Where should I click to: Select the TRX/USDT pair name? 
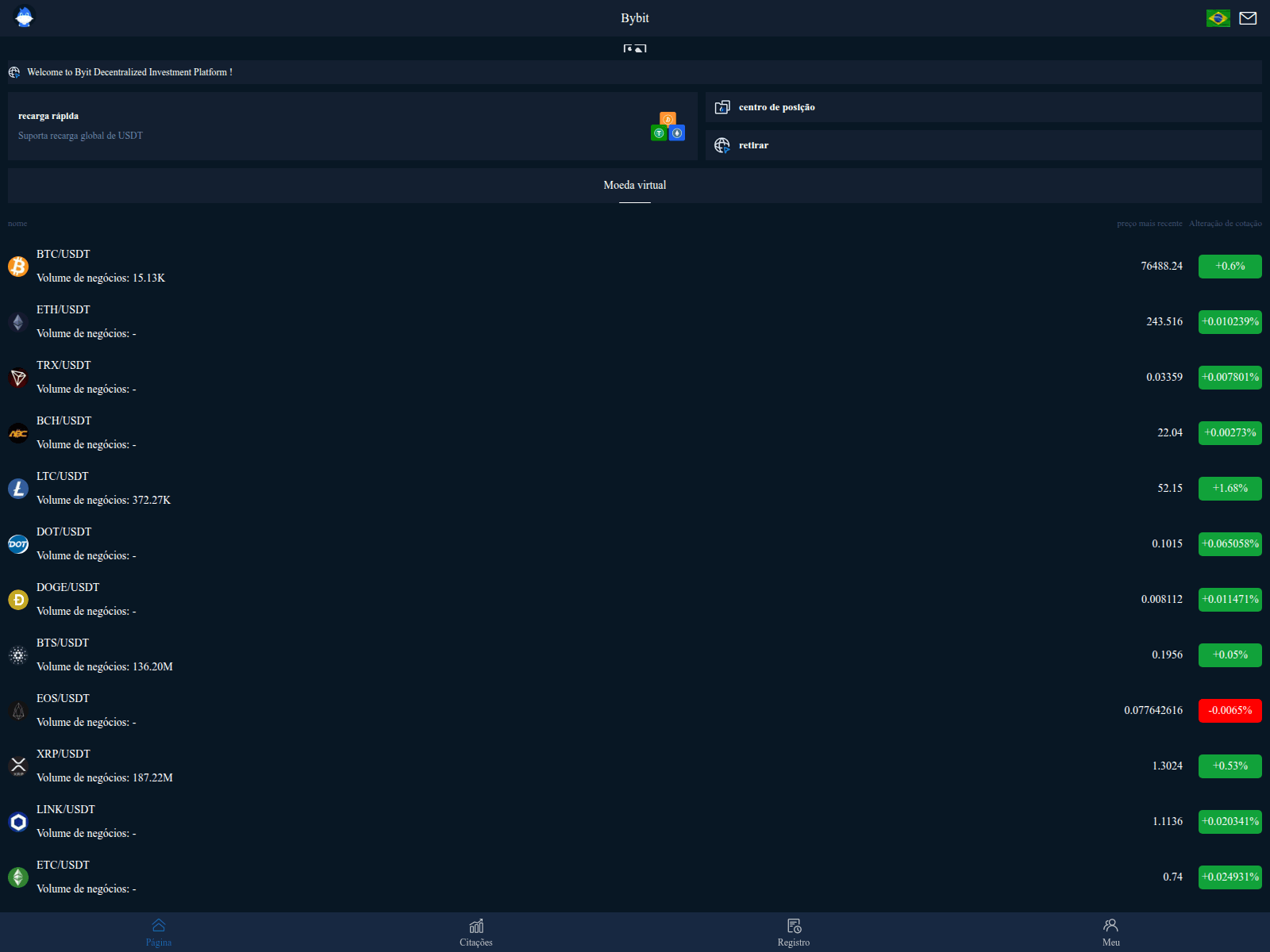pos(63,365)
